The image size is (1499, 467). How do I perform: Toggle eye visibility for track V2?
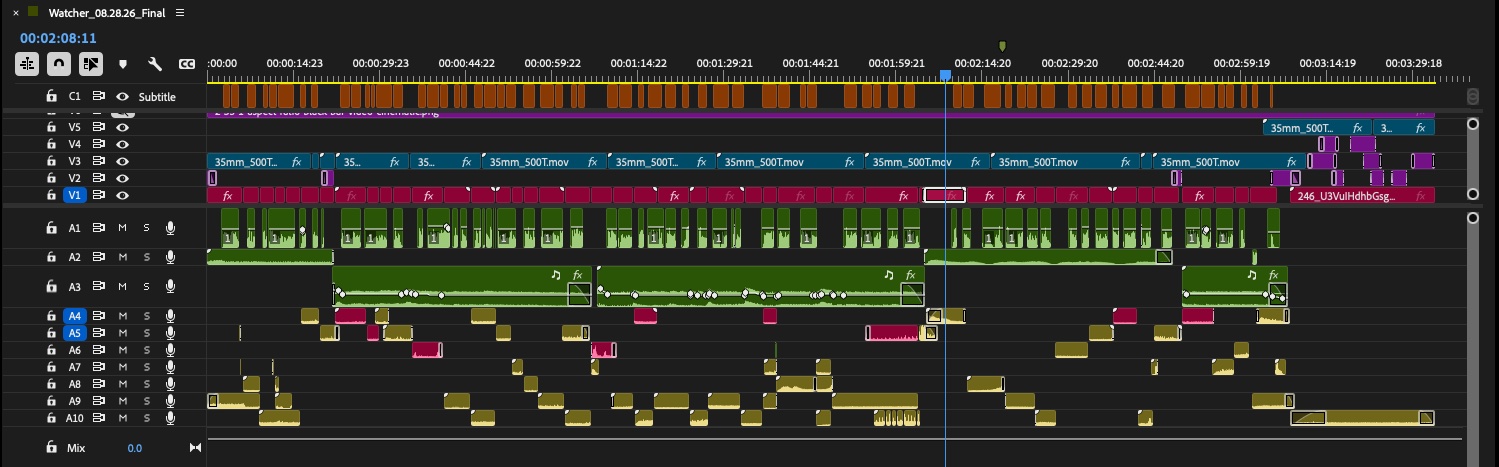(x=122, y=178)
